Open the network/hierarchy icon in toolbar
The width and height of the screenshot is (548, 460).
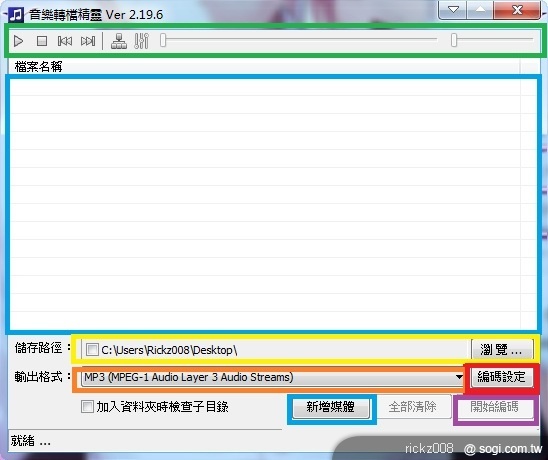point(119,41)
